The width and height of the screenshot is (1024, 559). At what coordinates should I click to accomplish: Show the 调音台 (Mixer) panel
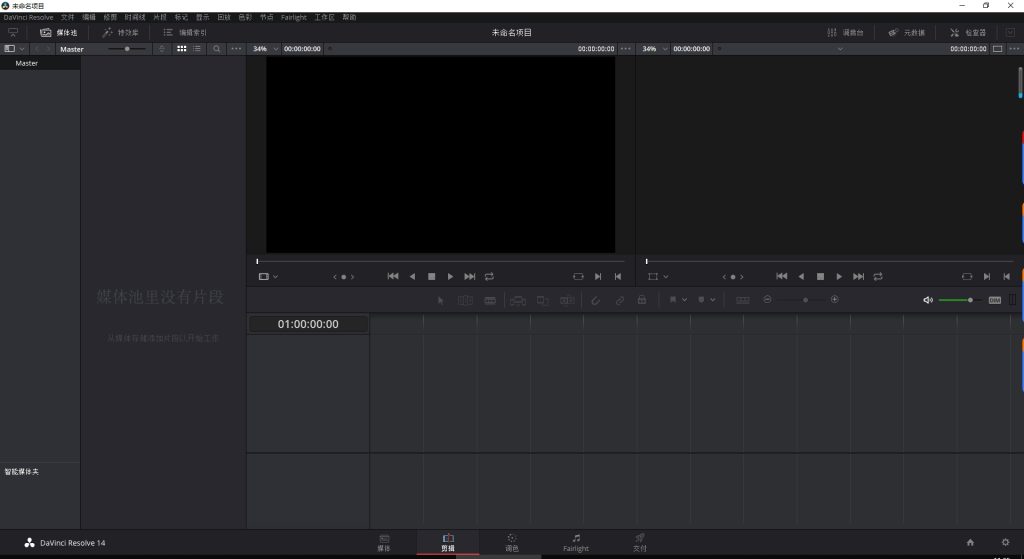coord(845,32)
